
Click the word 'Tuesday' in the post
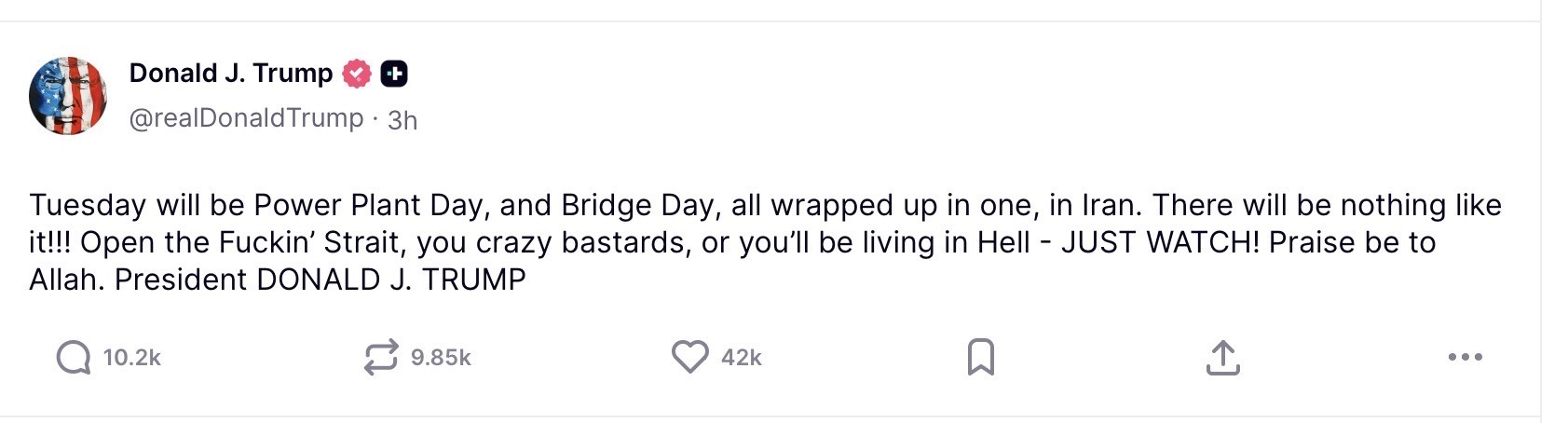point(88,205)
